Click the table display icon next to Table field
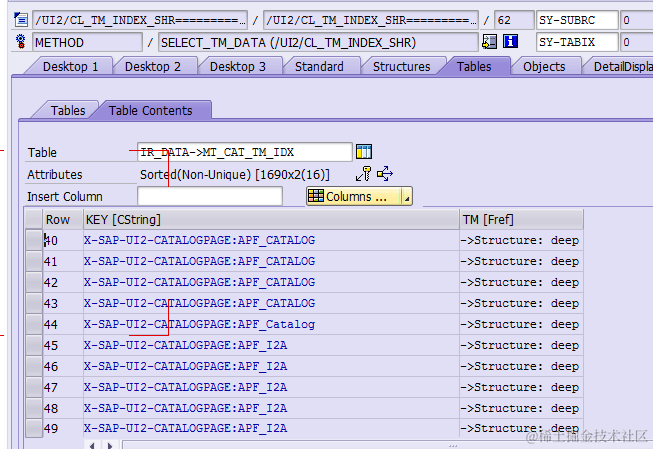Image resolution: width=653 pixels, height=449 pixels. point(364,152)
